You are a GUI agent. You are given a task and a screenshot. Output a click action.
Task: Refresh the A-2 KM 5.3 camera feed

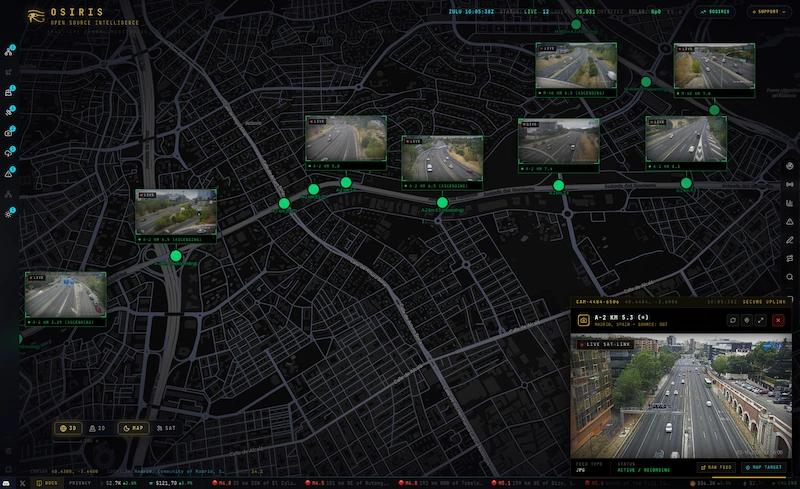pyautogui.click(x=733, y=320)
